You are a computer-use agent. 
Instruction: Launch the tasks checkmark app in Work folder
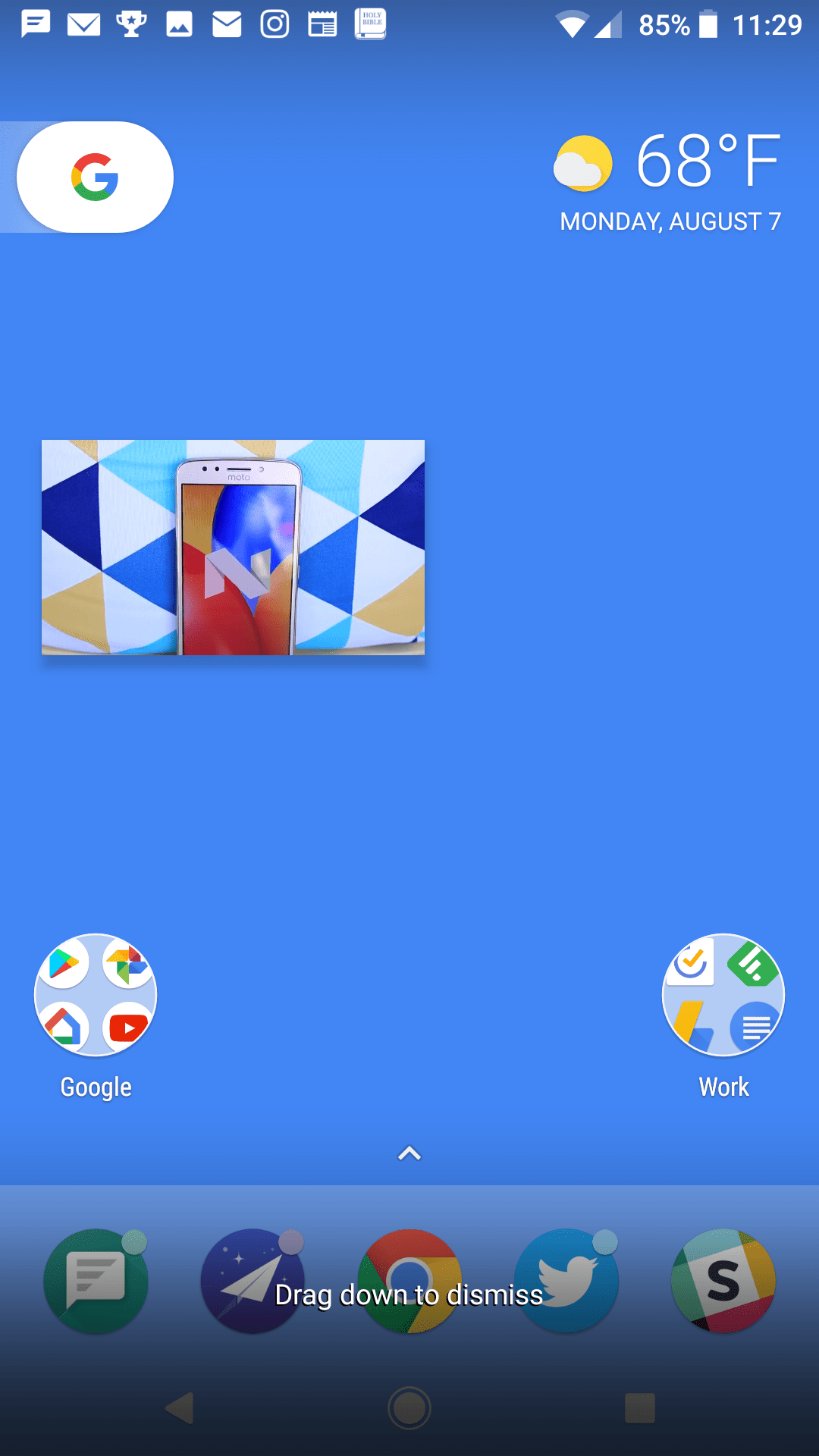pos(692,963)
